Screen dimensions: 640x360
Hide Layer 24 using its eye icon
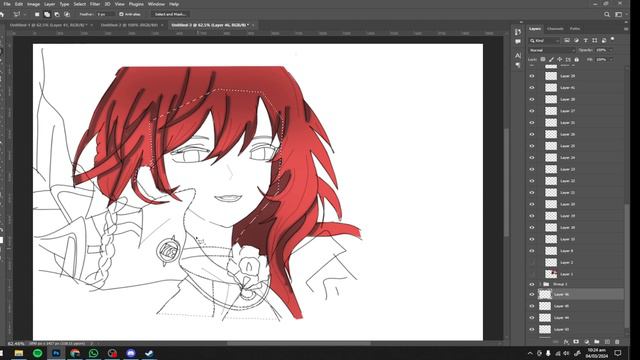532,158
